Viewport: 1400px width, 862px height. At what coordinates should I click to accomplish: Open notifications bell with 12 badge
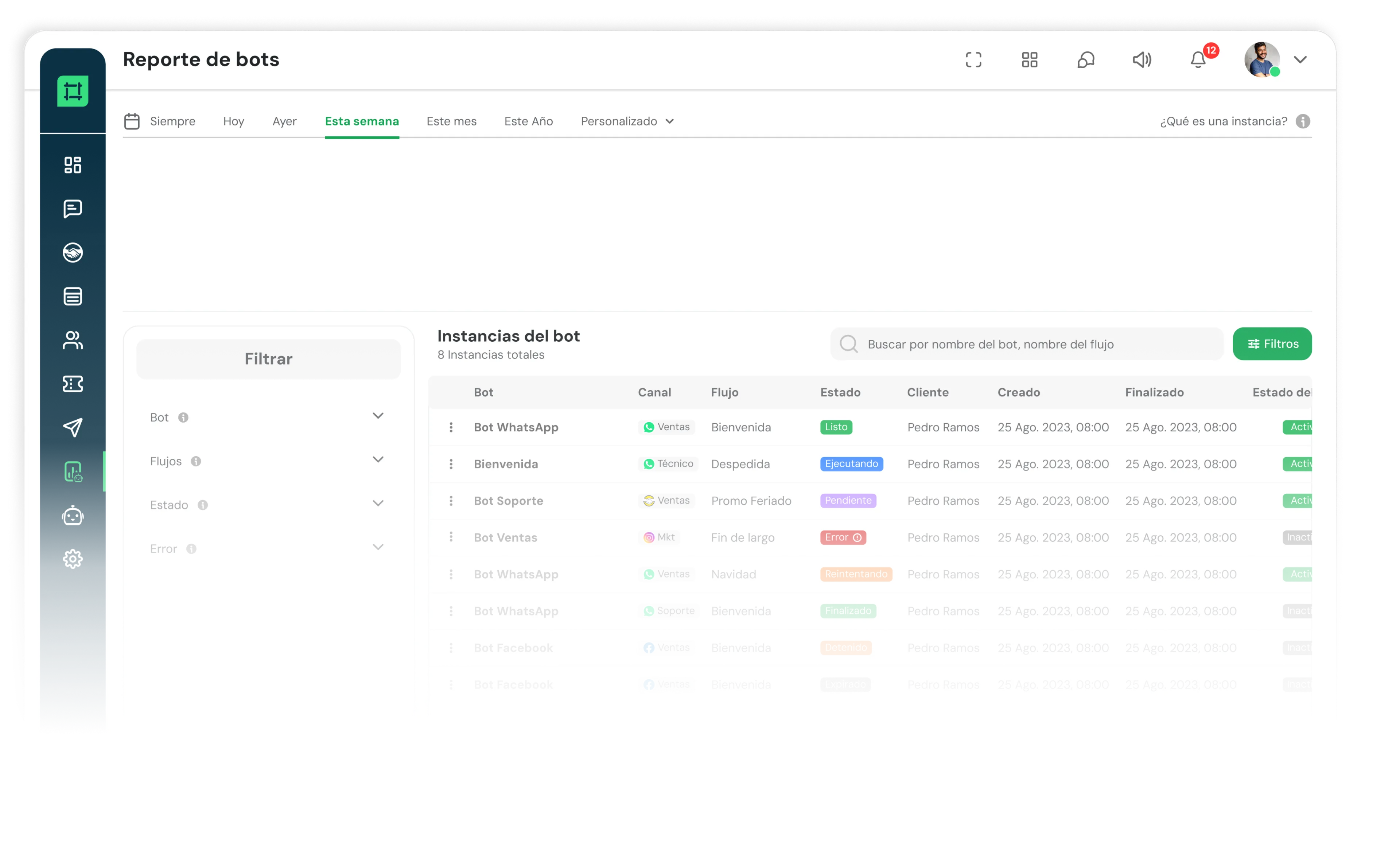point(1199,59)
